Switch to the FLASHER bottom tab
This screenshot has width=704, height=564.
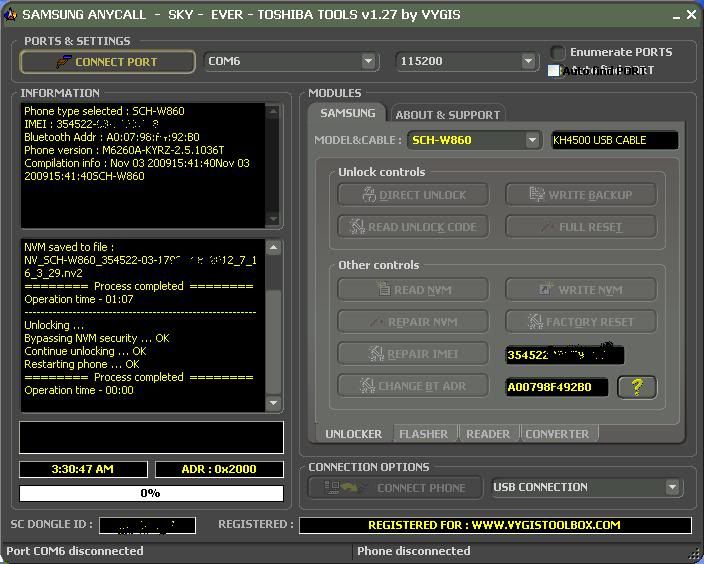(x=423, y=434)
